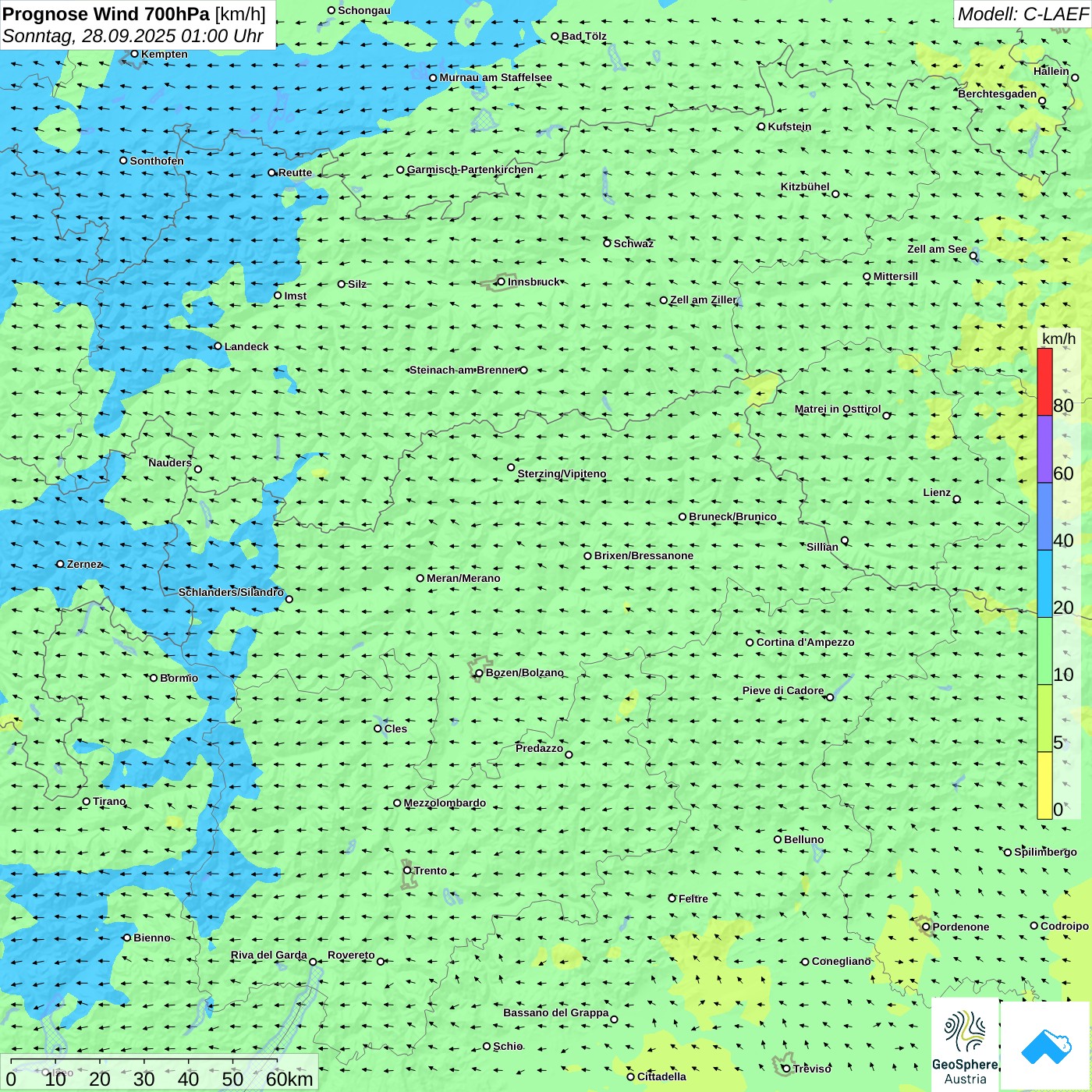Click the Bozen/Bolzano city marker

pyautogui.click(x=479, y=672)
